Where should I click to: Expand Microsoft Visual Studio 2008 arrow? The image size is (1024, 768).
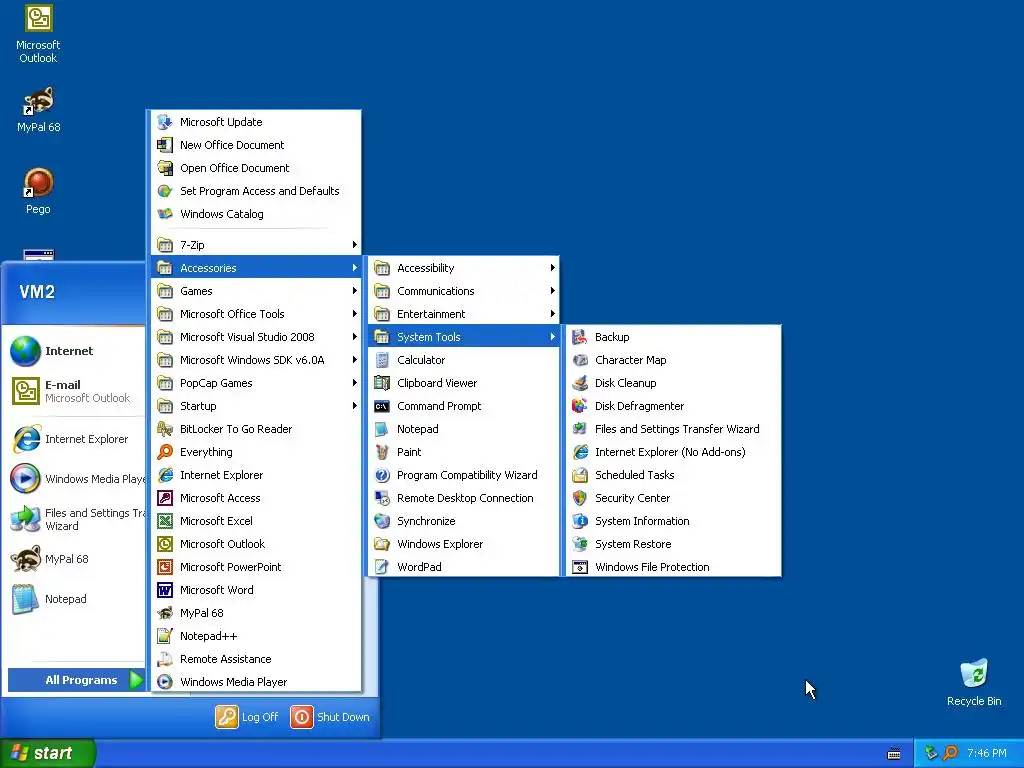coord(355,337)
